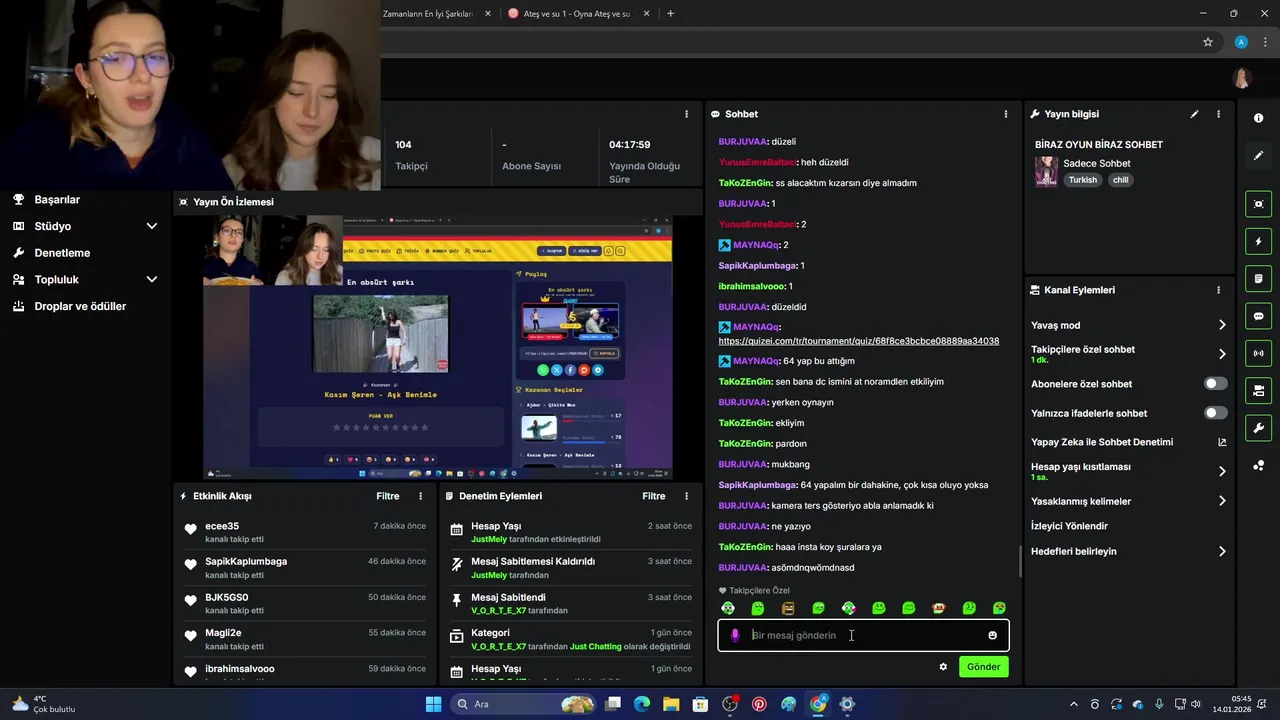Click İzleyici Yönlendir action
The width and height of the screenshot is (1280, 720).
[x=1069, y=526]
